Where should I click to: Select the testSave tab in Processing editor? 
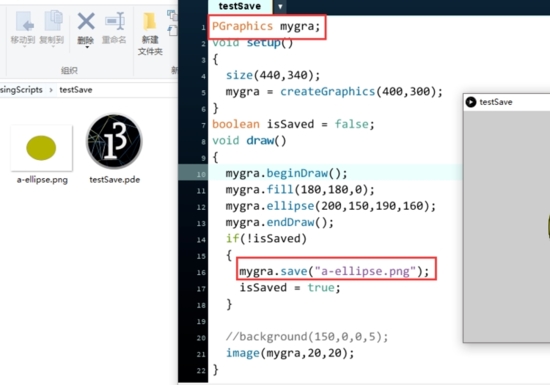tap(240, 6)
